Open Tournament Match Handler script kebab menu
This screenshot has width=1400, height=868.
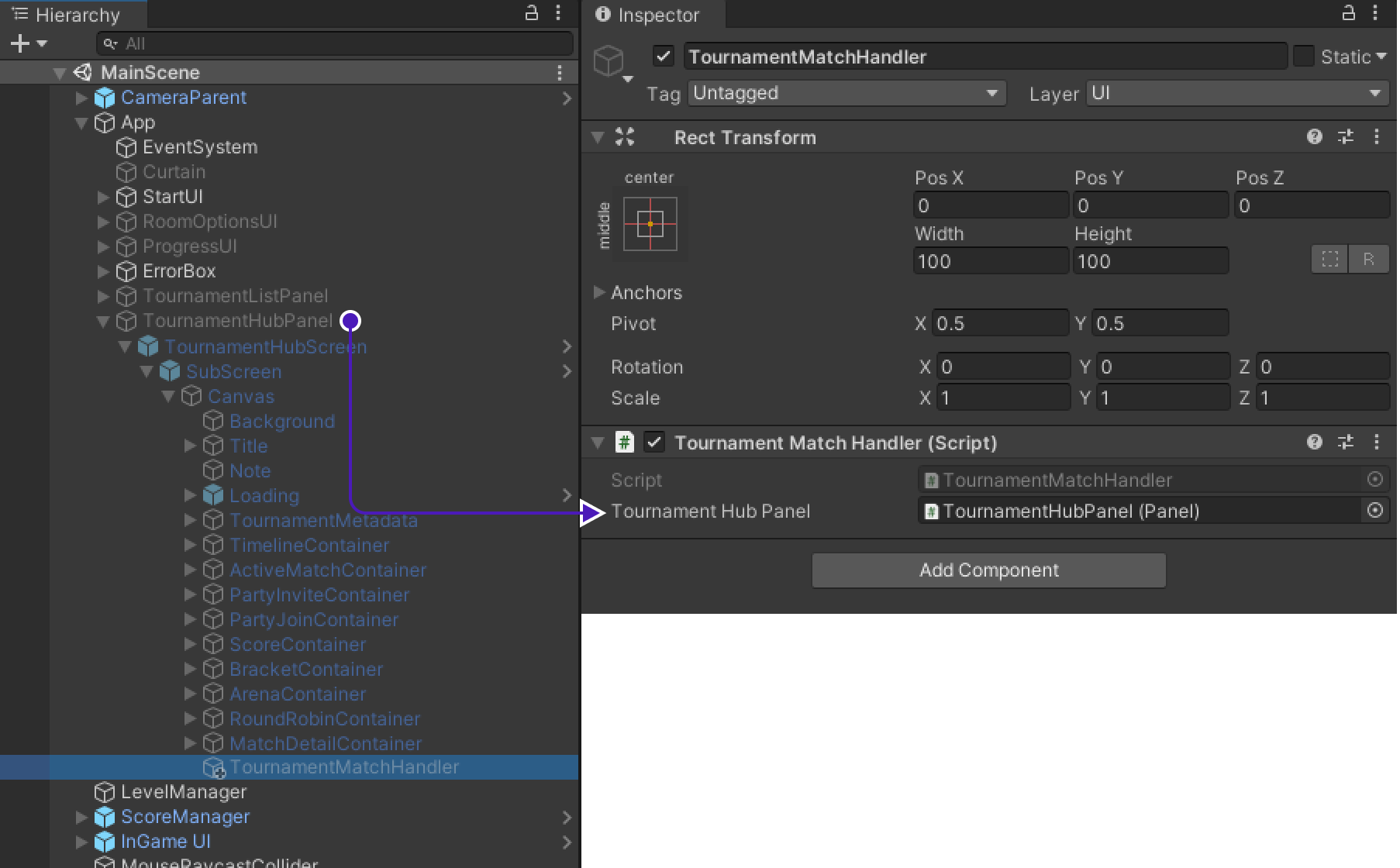tap(1377, 443)
